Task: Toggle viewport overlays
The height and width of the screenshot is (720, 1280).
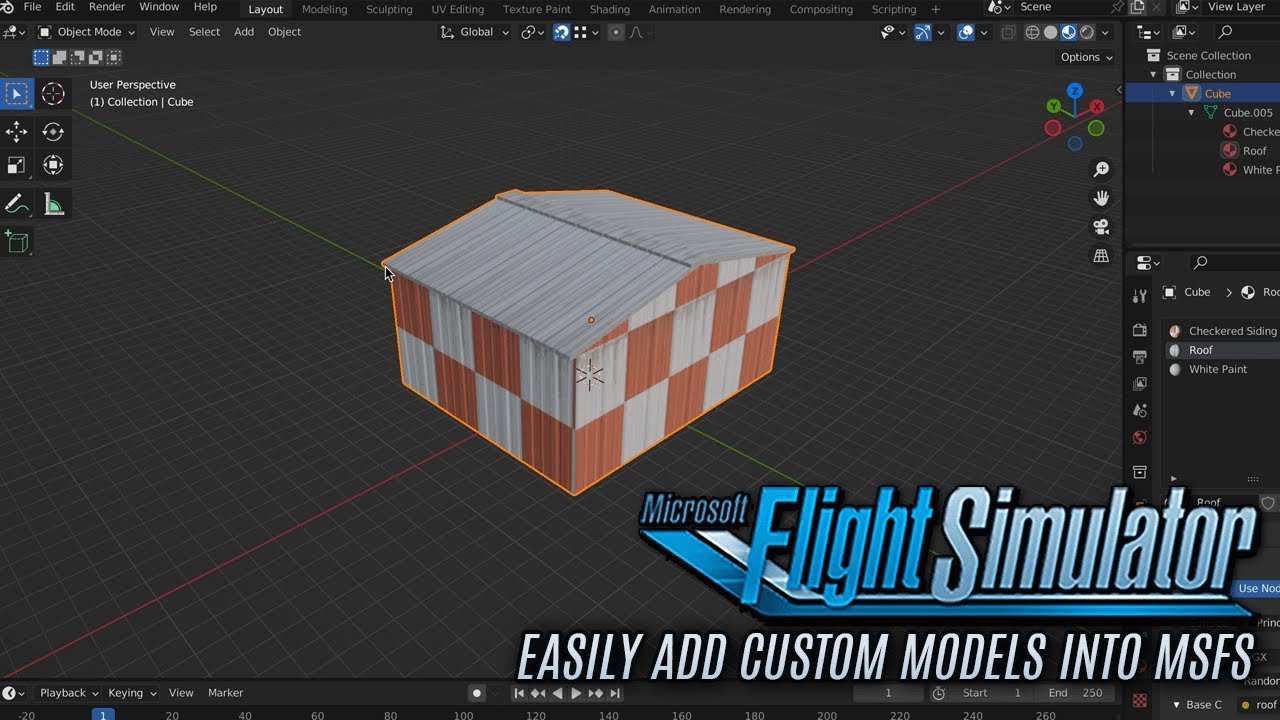Action: tap(966, 32)
